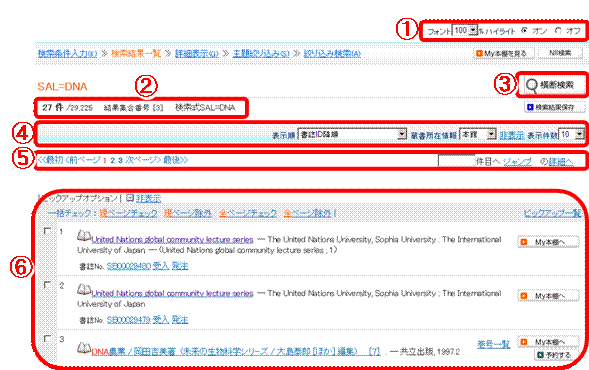The image size is (589, 370).
Task: Click 非表示 link next to 本館 dropdown
Action: pos(512,135)
